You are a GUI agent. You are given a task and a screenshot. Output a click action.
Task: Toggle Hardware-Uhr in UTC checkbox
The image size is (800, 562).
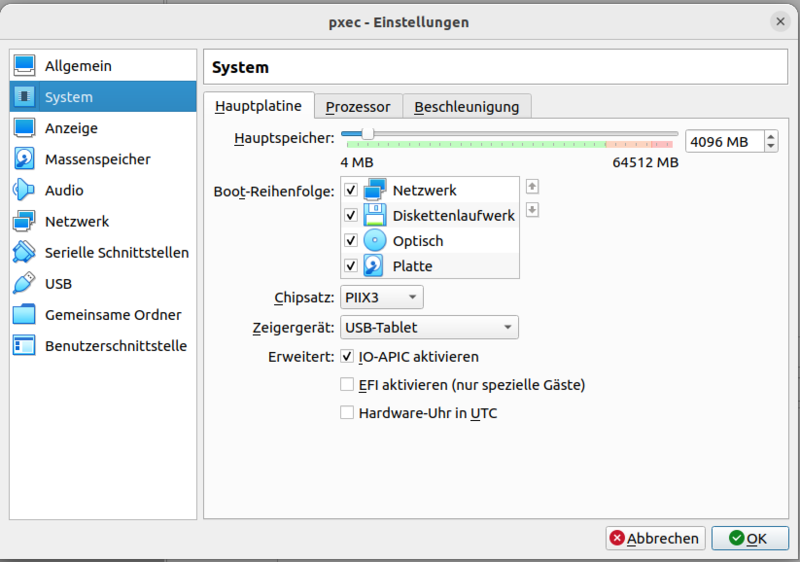point(347,413)
